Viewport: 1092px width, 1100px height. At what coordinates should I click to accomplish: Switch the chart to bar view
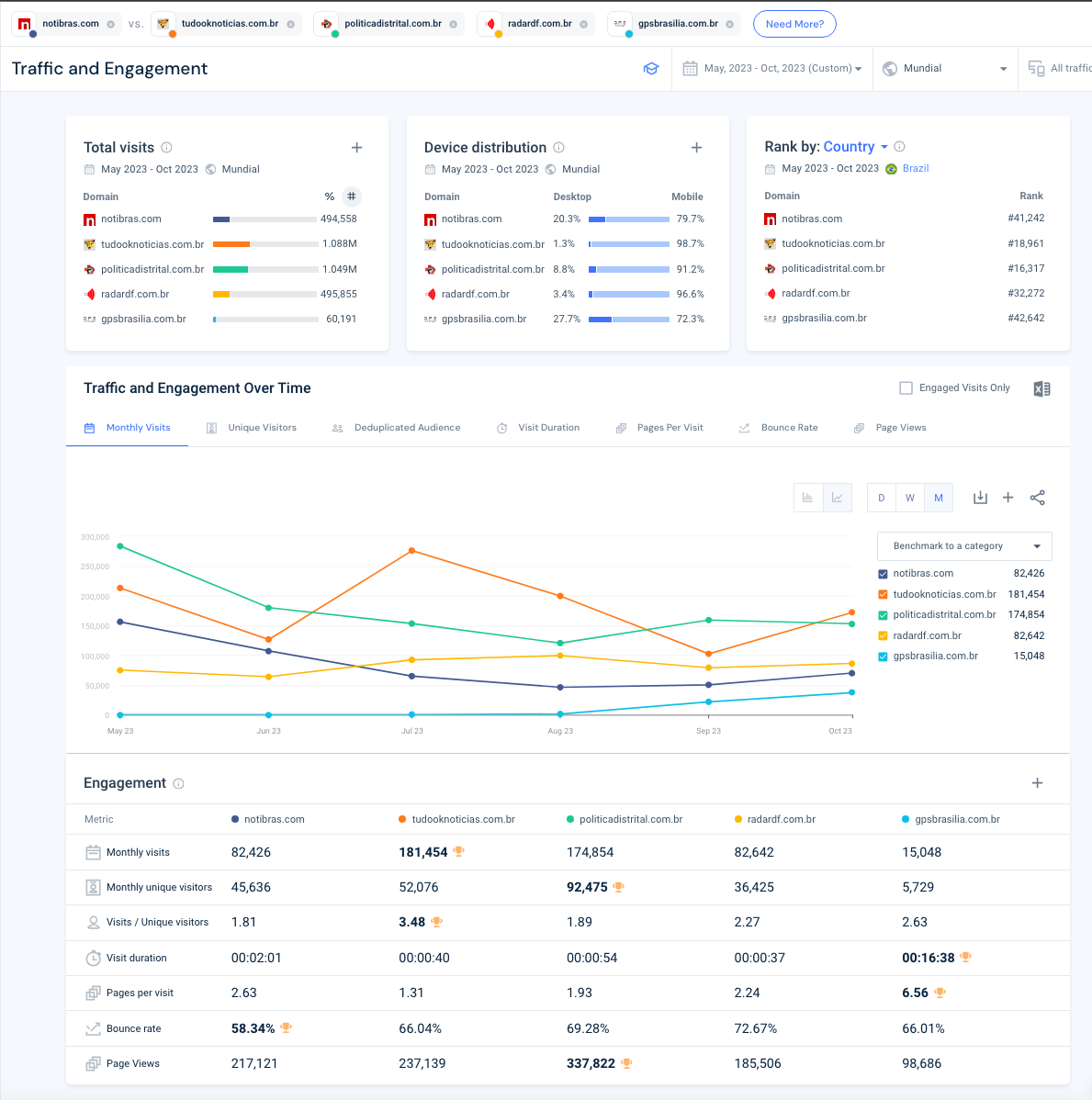click(808, 498)
